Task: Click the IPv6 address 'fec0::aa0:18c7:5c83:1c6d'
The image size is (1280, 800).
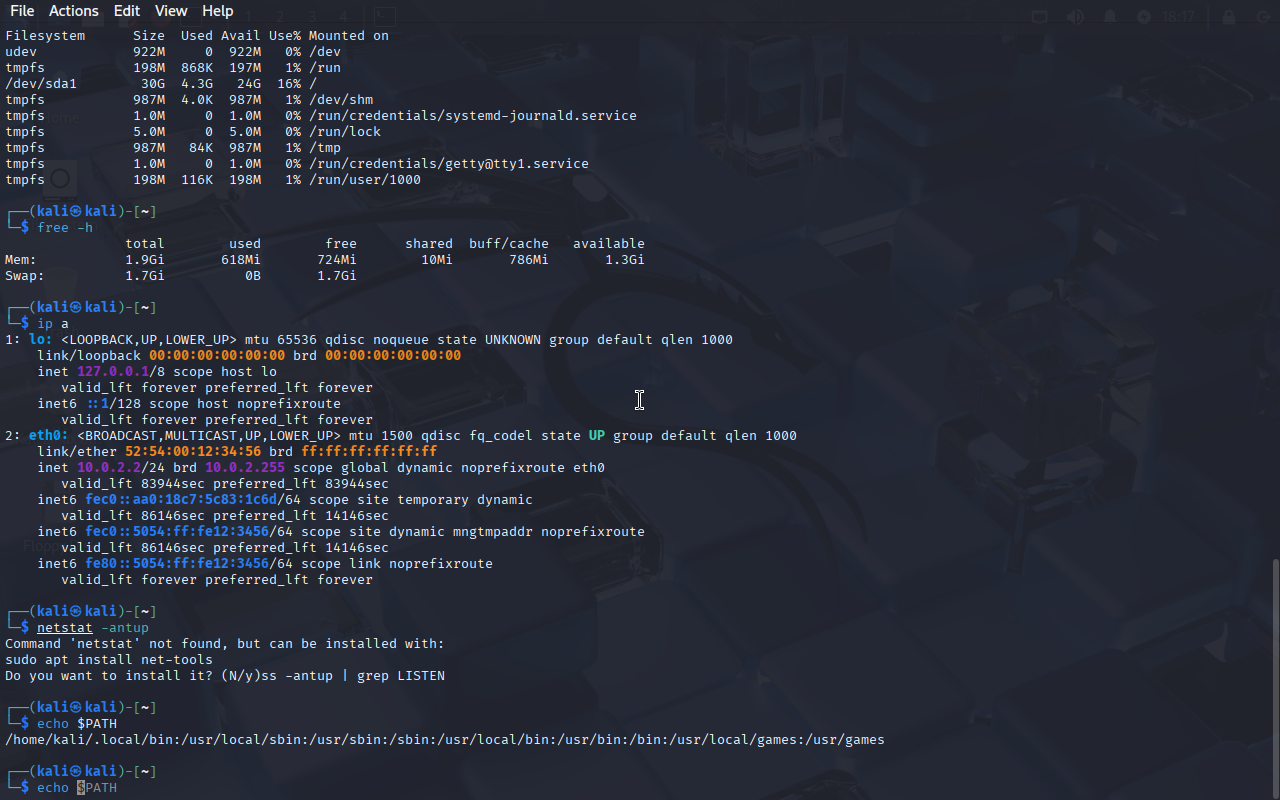Action: click(181, 500)
